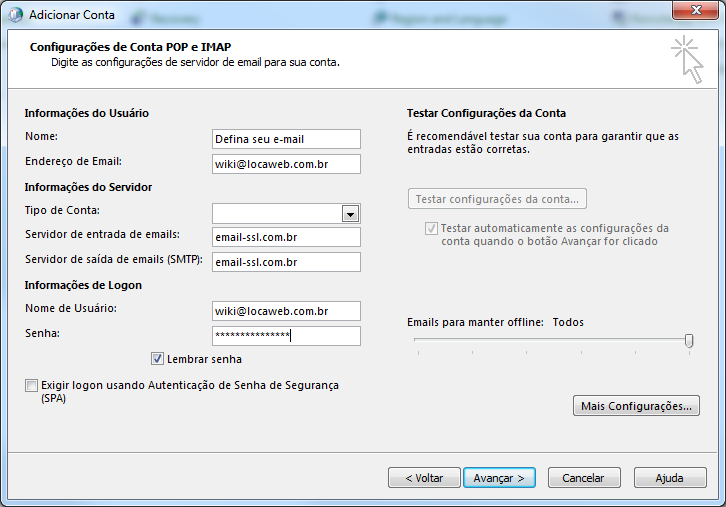The width and height of the screenshot is (726, 507).
Task: Click the Cancelar button
Action: click(x=583, y=478)
